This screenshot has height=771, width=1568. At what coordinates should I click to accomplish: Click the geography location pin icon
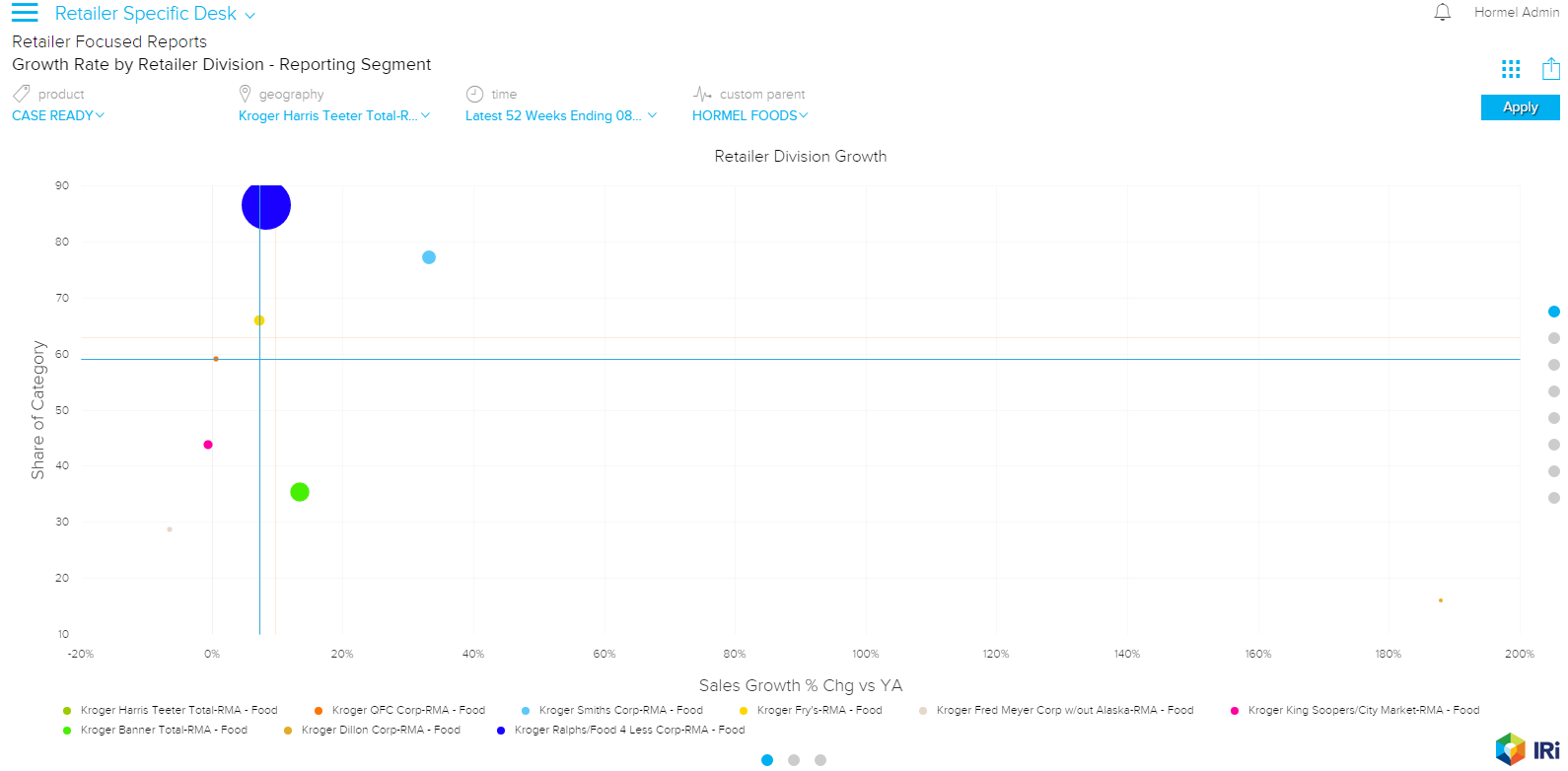click(245, 94)
